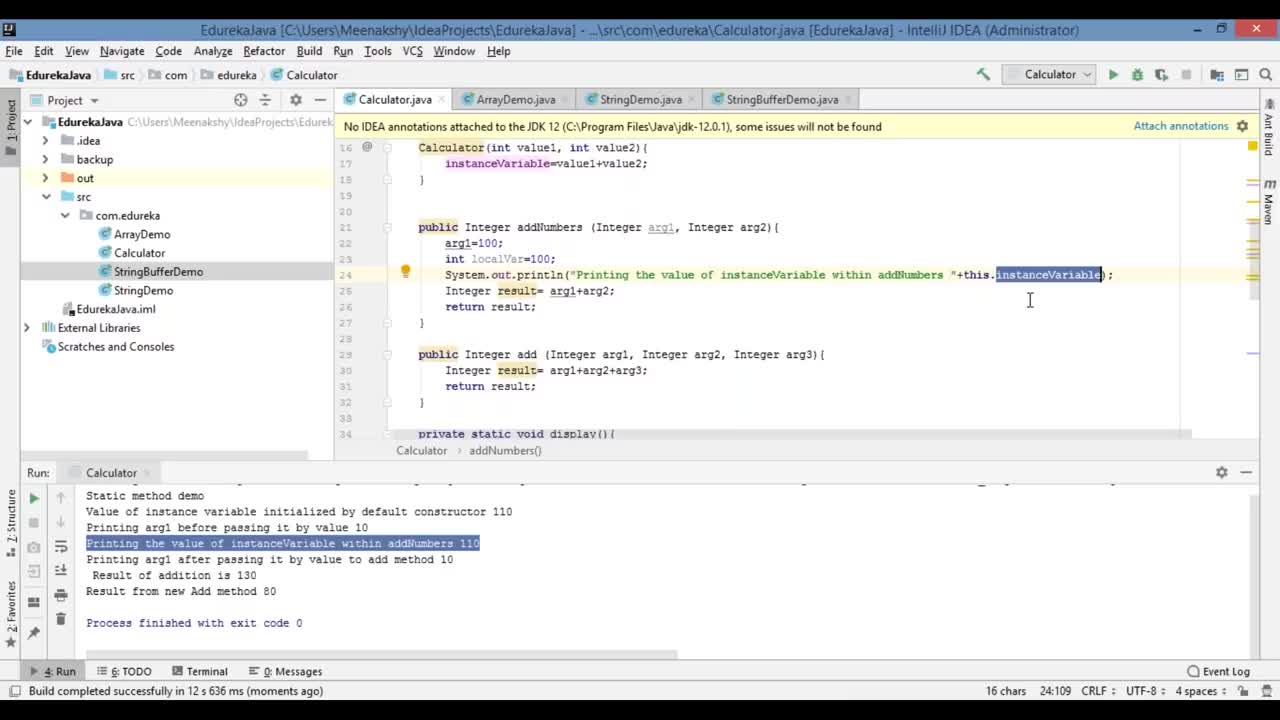The width and height of the screenshot is (1280, 720).
Task: Open the VCS menu
Action: point(412,51)
